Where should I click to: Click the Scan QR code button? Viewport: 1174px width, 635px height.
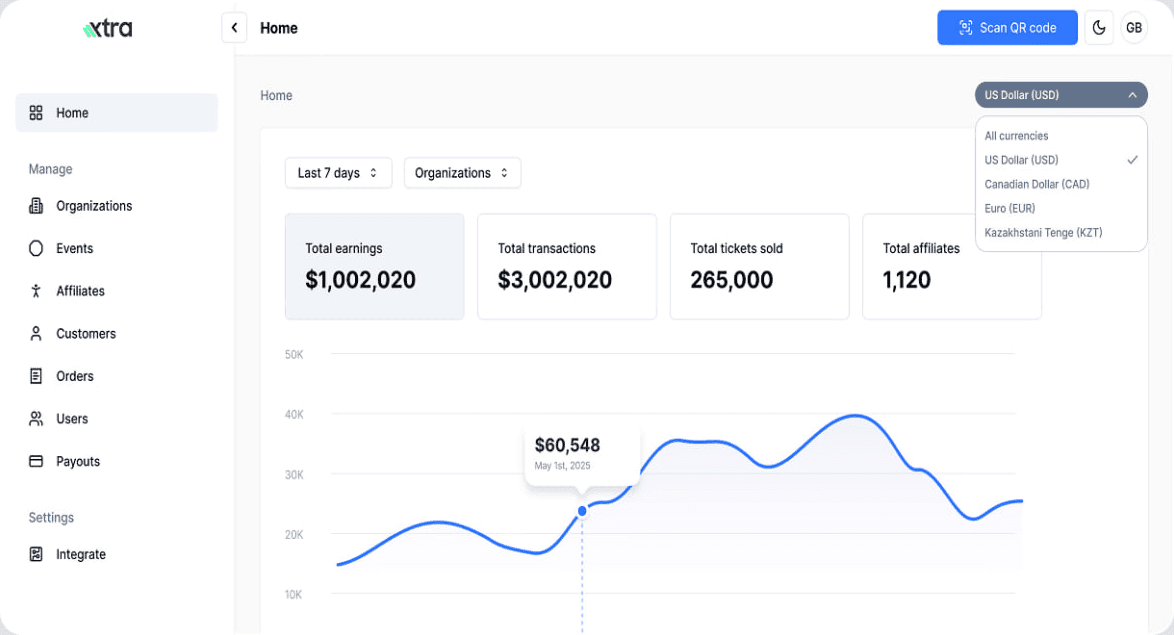pyautogui.click(x=1007, y=27)
